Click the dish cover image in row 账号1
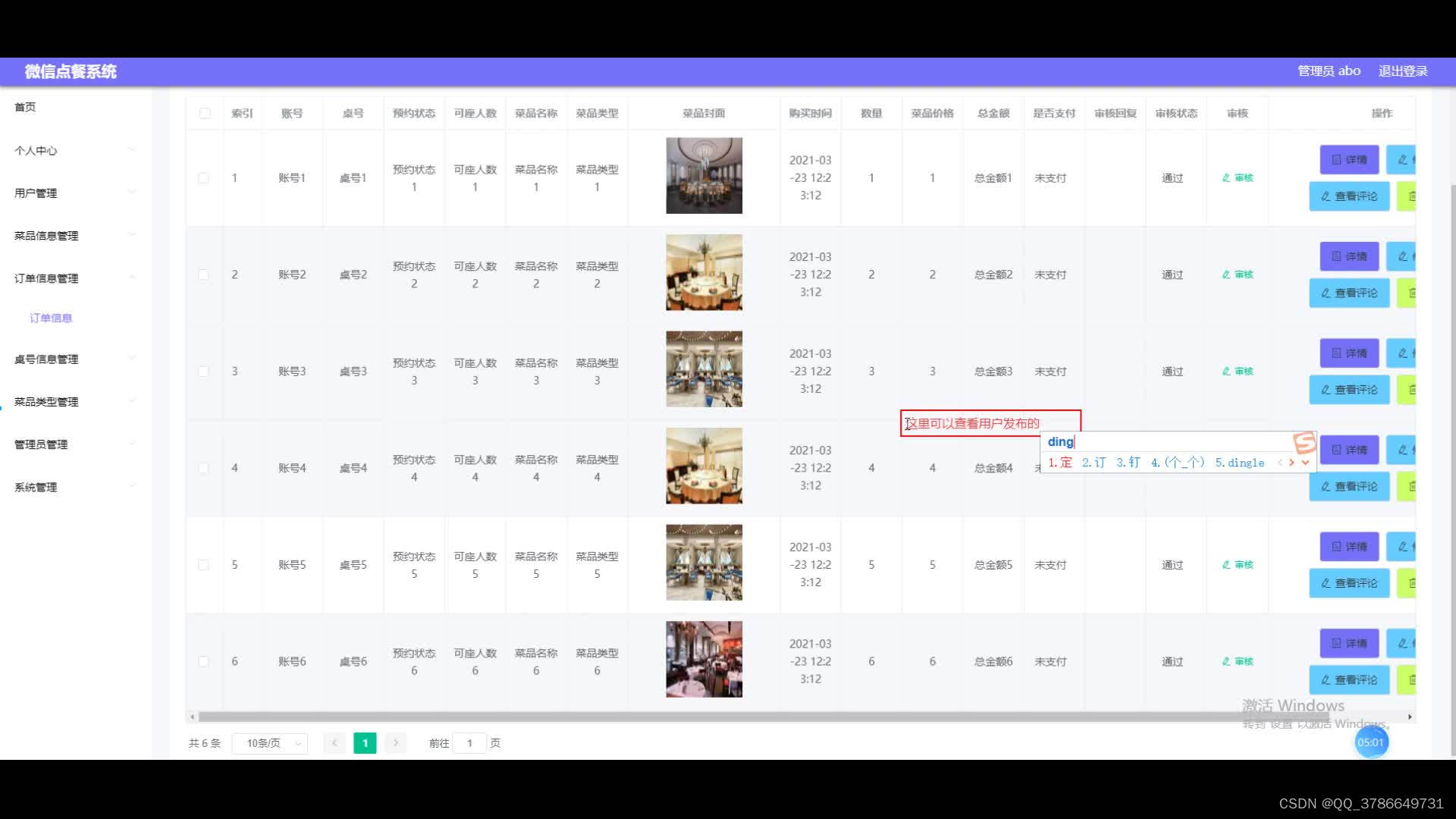1456x819 pixels. (704, 175)
